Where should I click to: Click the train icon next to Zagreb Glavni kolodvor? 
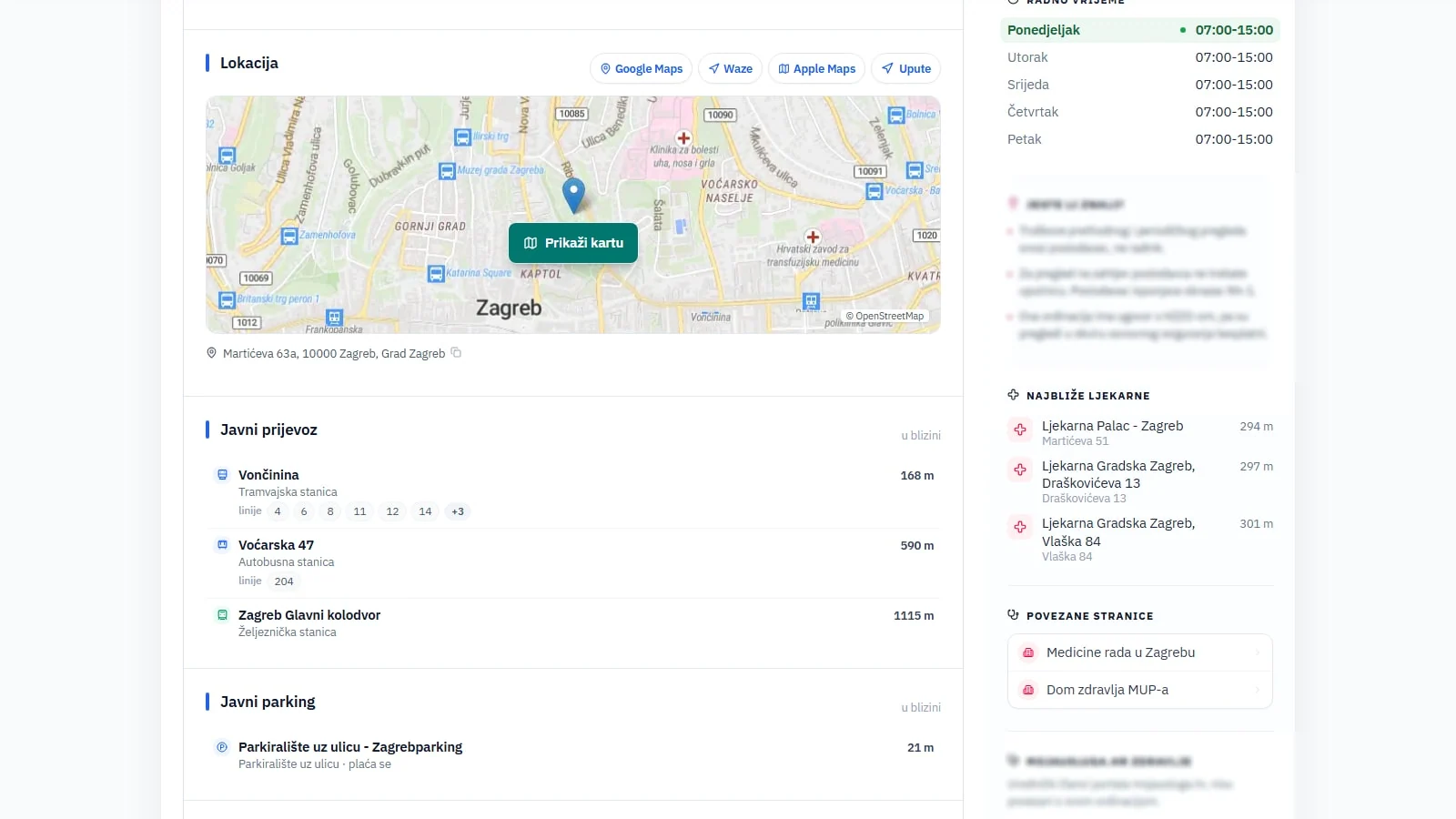[222, 614]
